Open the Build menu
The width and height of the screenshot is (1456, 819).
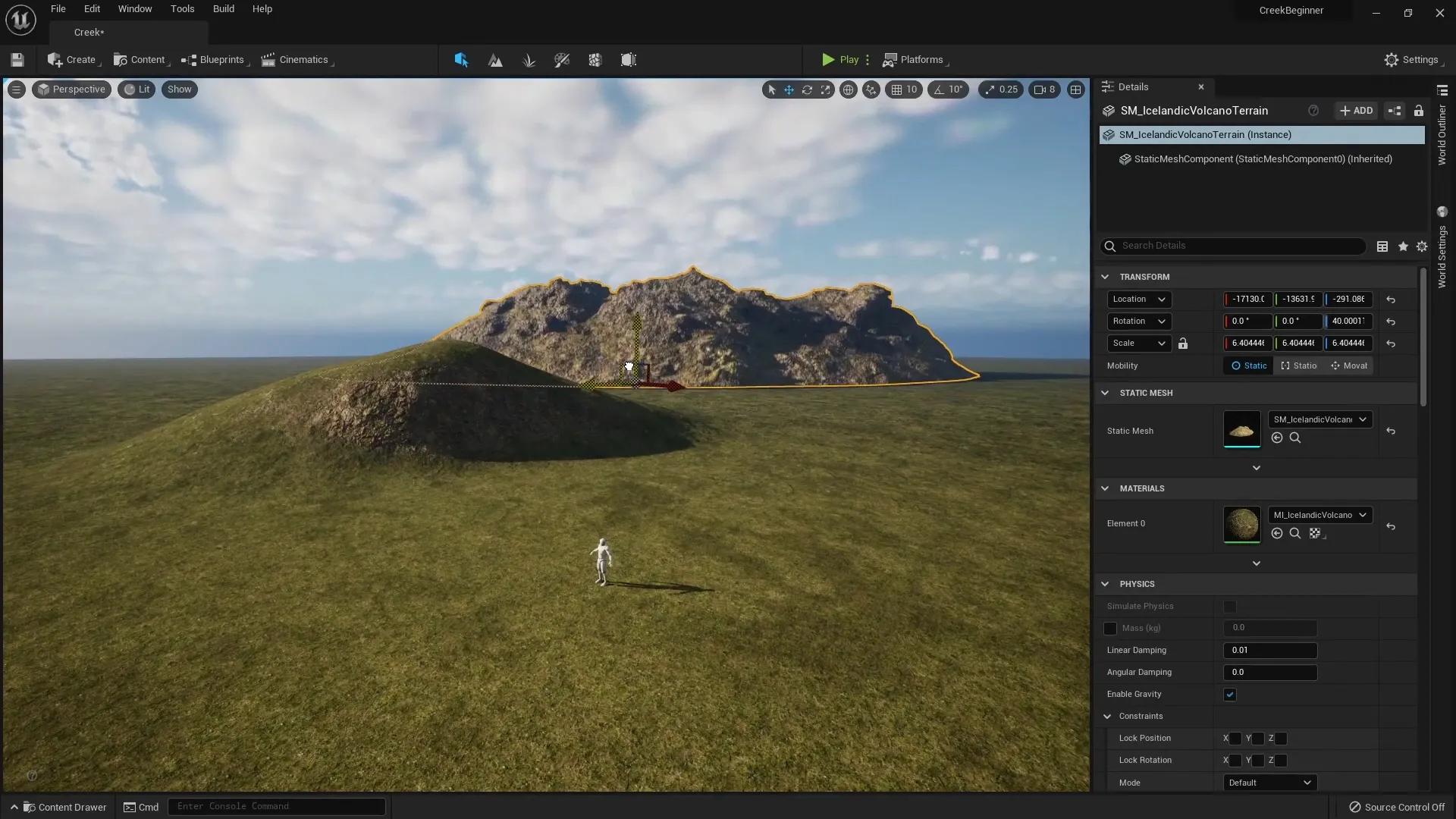click(223, 9)
